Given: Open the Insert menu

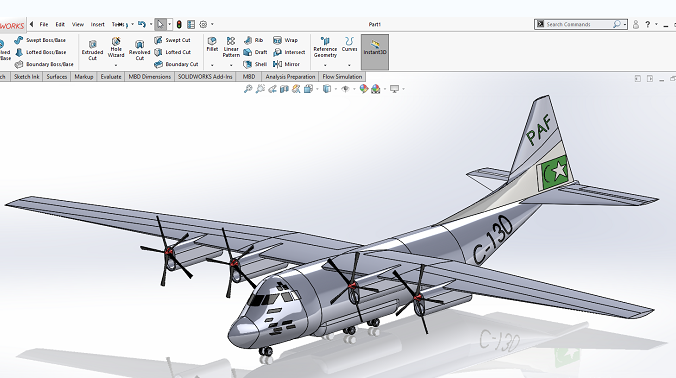Looking at the screenshot, I should tap(97, 25).
